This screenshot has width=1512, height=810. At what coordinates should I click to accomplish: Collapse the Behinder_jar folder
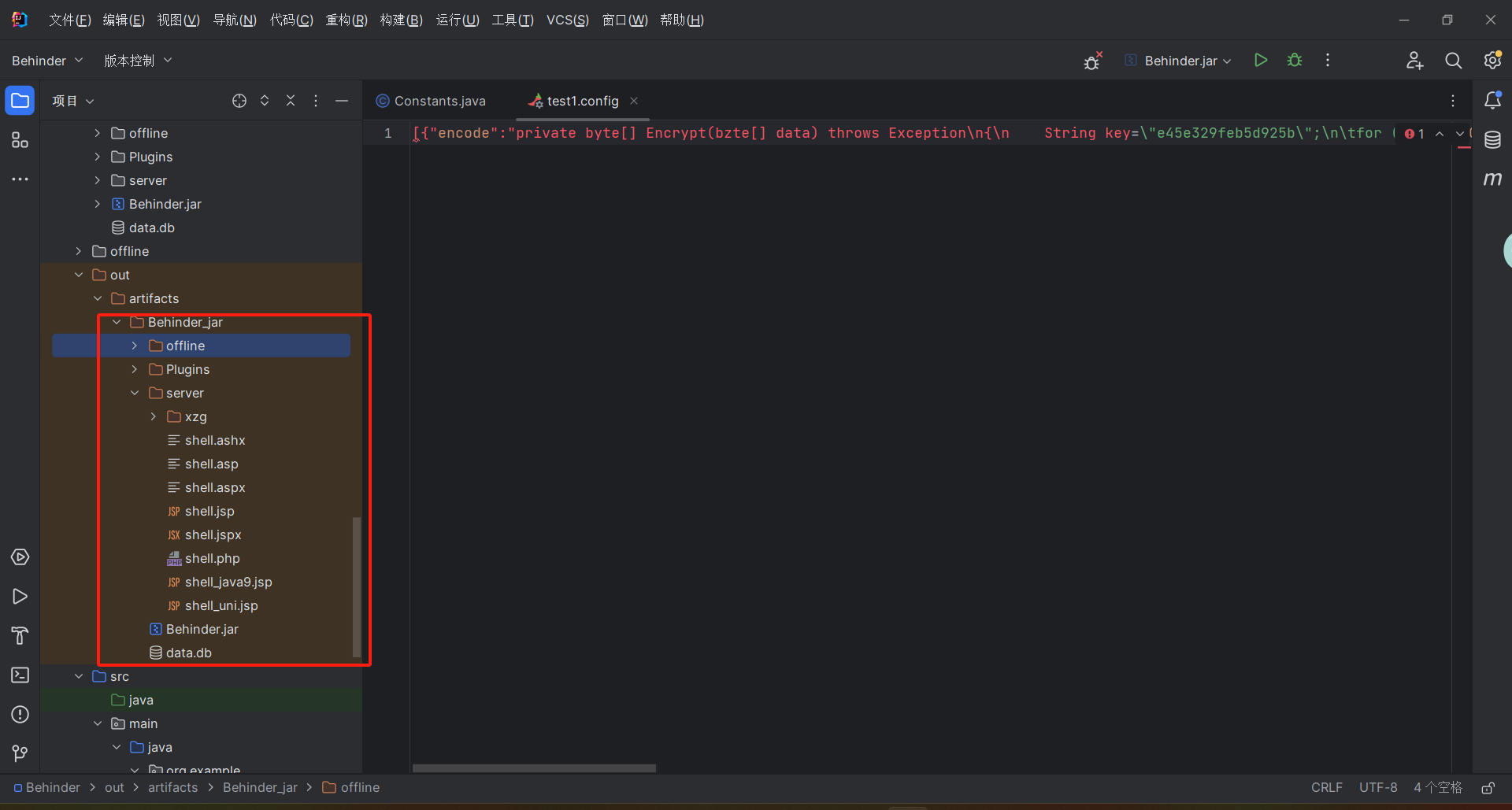click(x=117, y=322)
